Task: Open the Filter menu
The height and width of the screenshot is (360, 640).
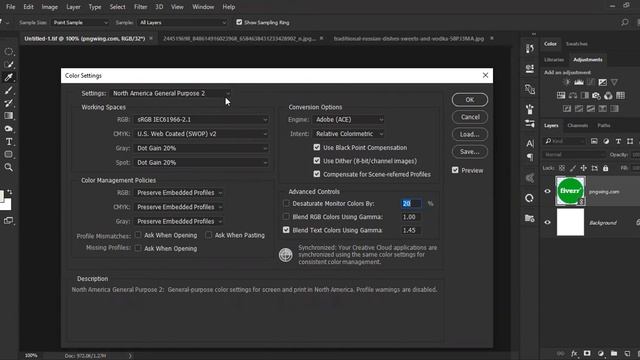Action: coord(140,7)
